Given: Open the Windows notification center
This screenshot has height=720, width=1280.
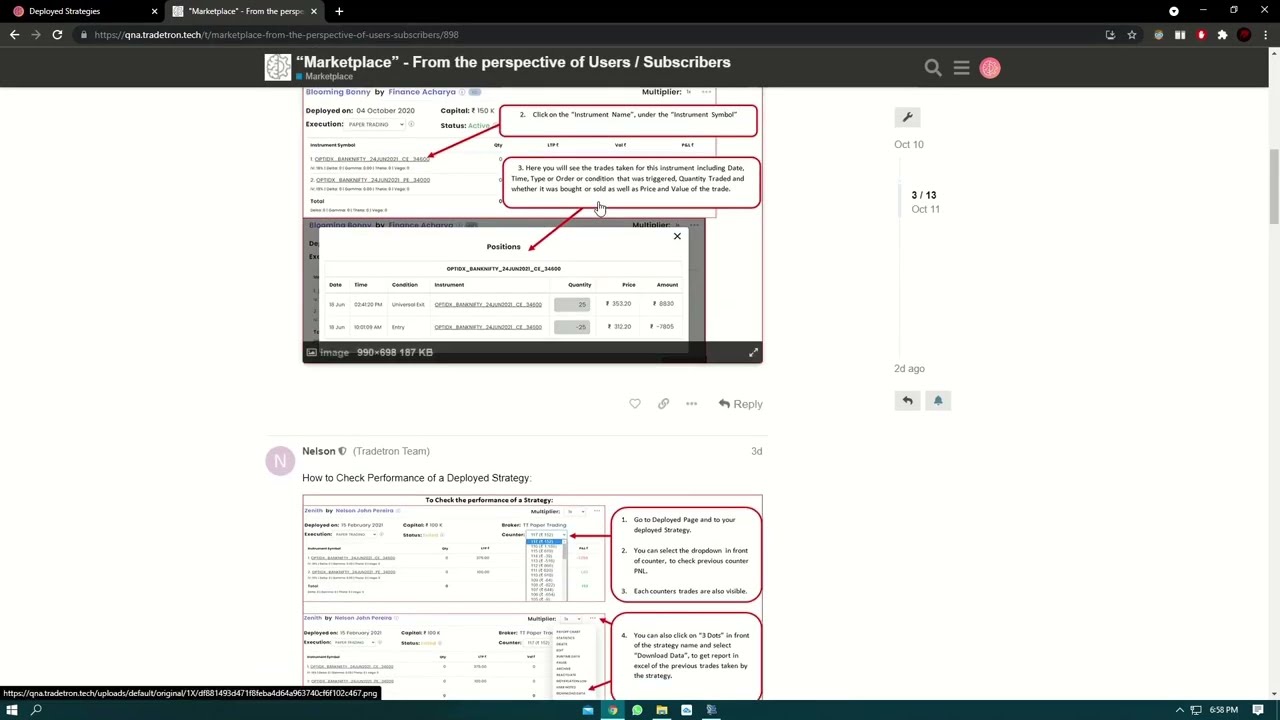Looking at the screenshot, I should coord(1258,710).
